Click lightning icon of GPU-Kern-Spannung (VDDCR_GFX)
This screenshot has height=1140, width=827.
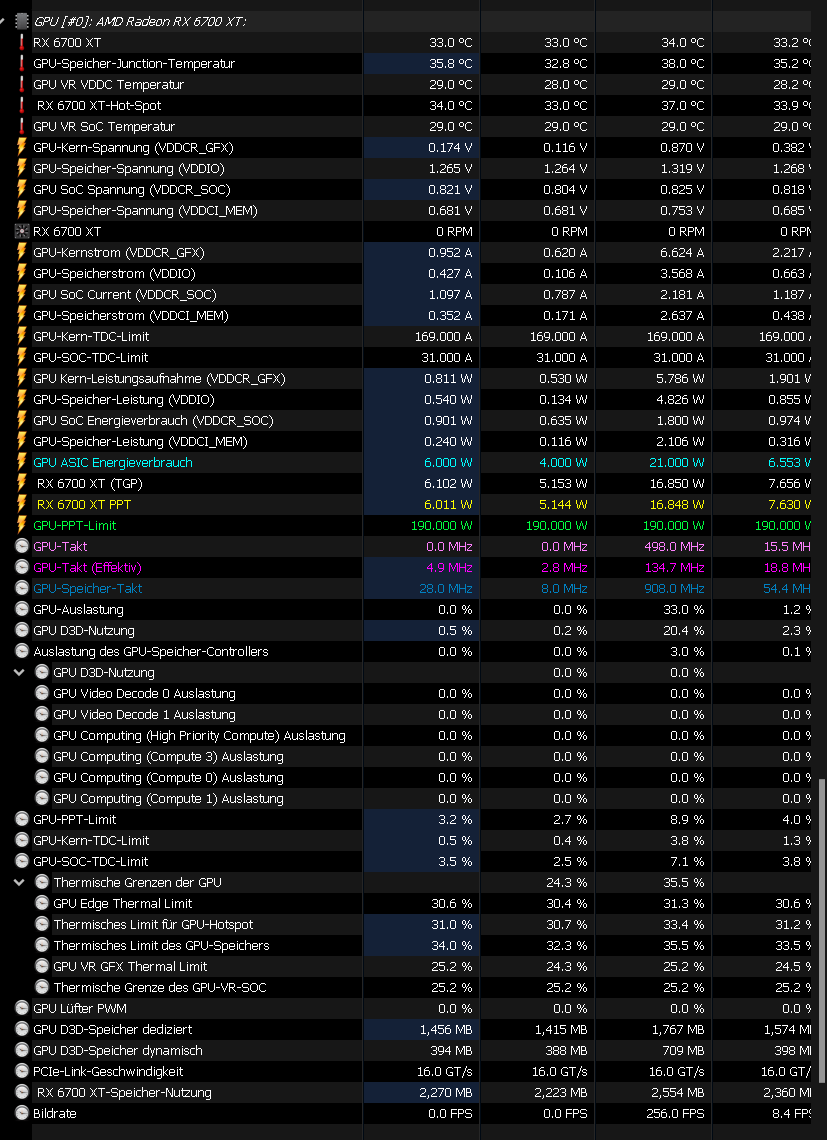22,148
